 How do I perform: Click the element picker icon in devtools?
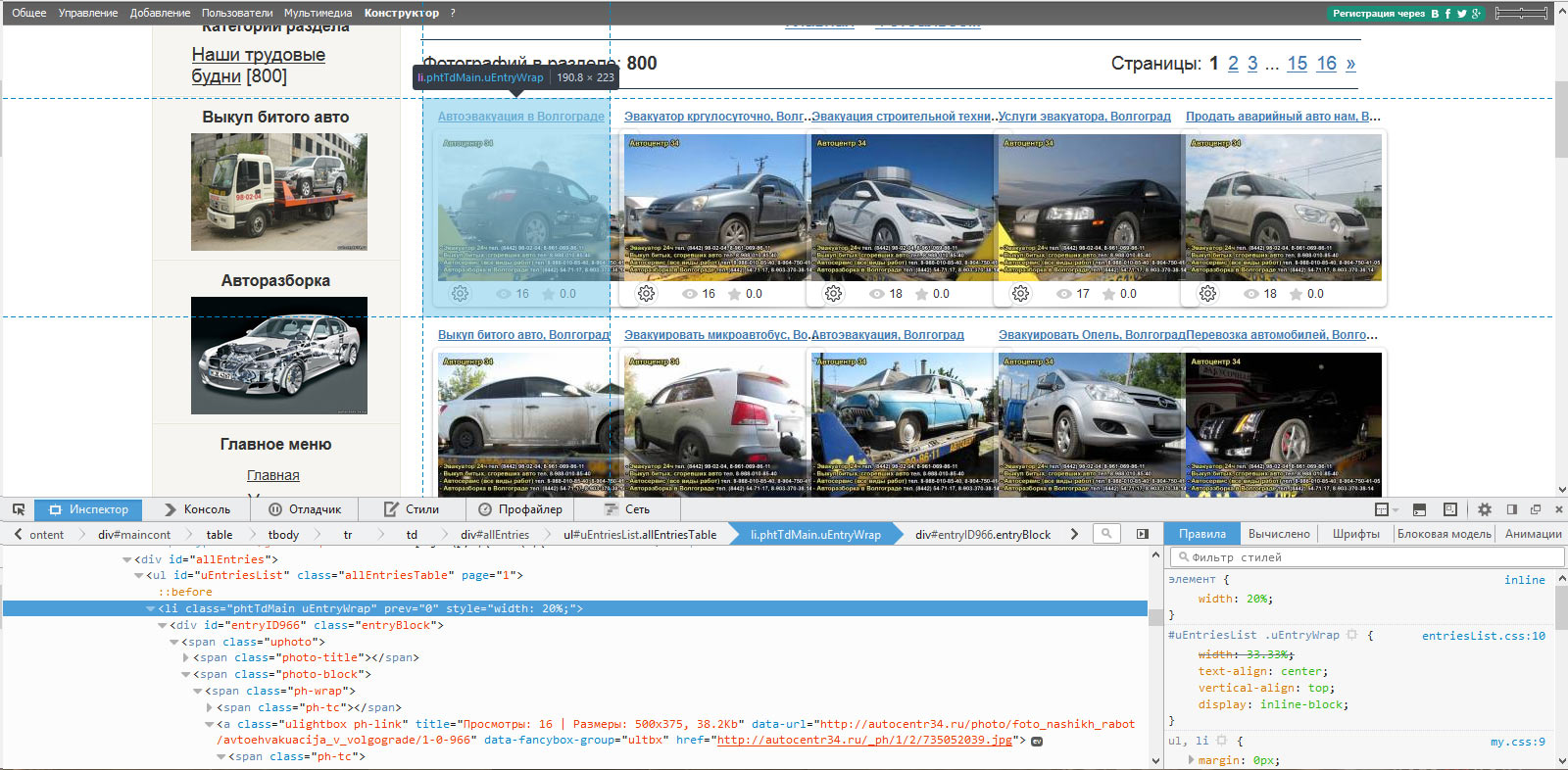19,509
